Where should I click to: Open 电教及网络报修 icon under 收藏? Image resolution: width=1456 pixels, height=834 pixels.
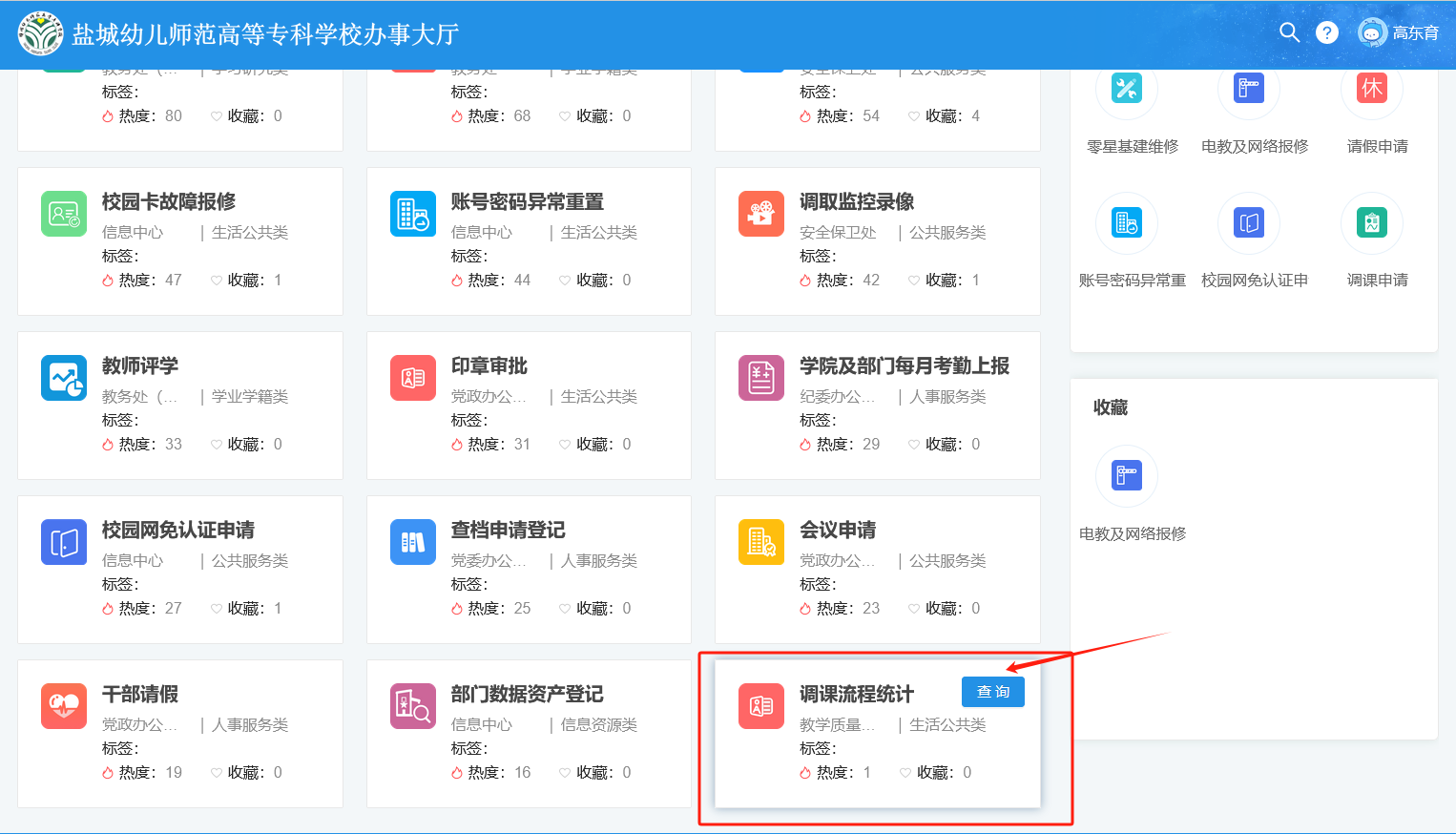click(x=1127, y=475)
